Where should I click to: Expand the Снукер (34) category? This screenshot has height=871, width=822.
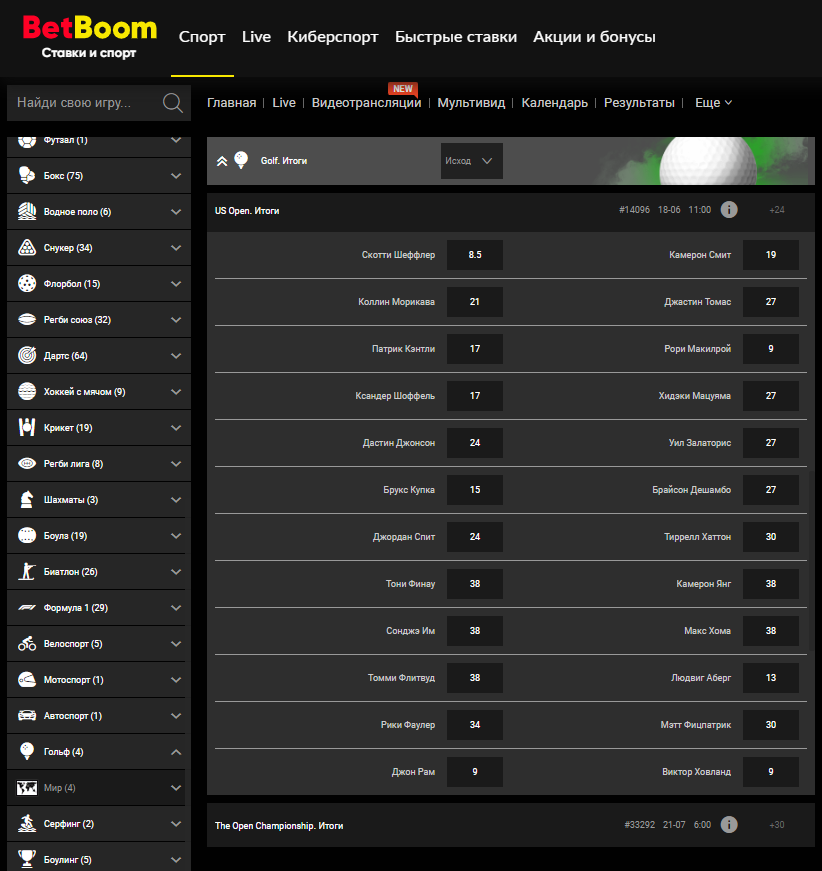[176, 248]
